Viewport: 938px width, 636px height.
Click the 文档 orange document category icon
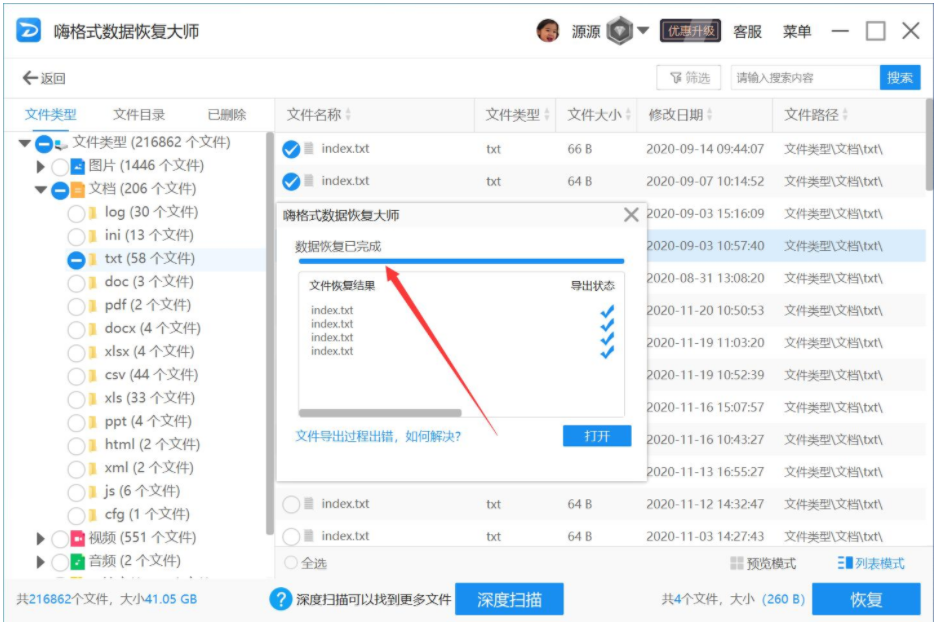pyautogui.click(x=78, y=190)
